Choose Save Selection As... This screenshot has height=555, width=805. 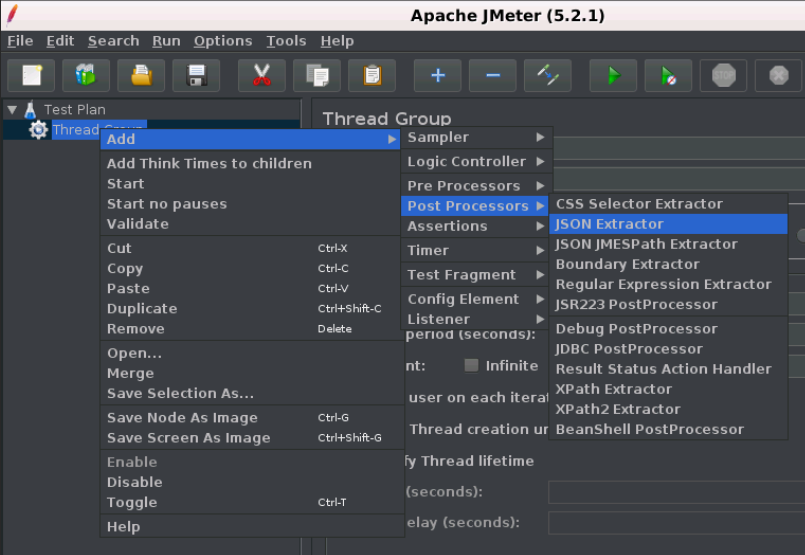(252, 393)
